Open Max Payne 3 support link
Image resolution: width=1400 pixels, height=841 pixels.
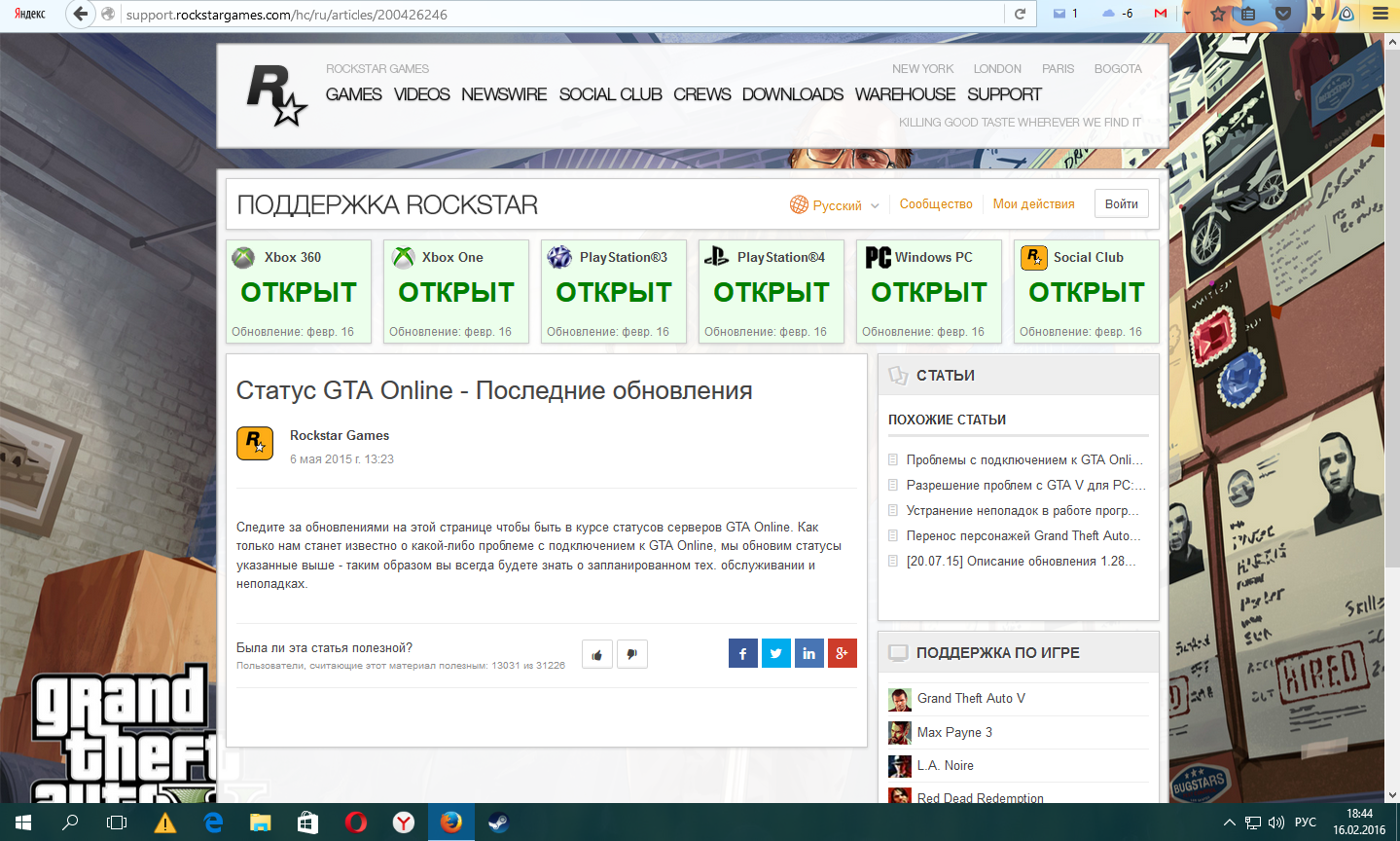[954, 733]
